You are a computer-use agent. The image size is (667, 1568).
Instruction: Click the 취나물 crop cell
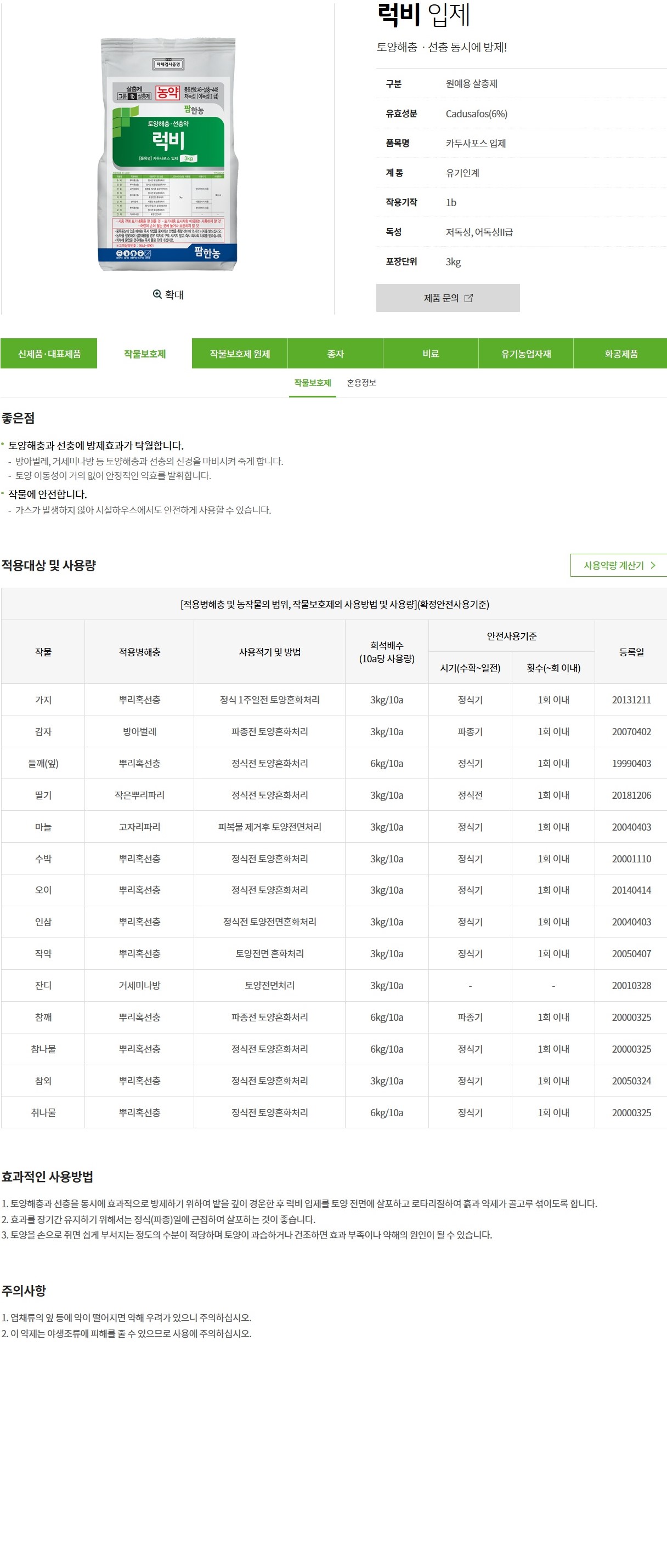pos(43,1113)
